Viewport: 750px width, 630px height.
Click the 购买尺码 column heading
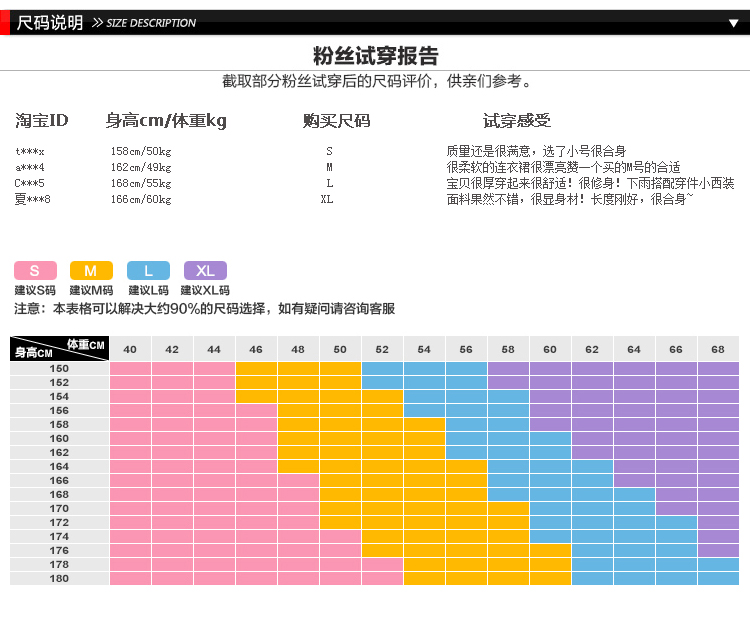(336, 121)
